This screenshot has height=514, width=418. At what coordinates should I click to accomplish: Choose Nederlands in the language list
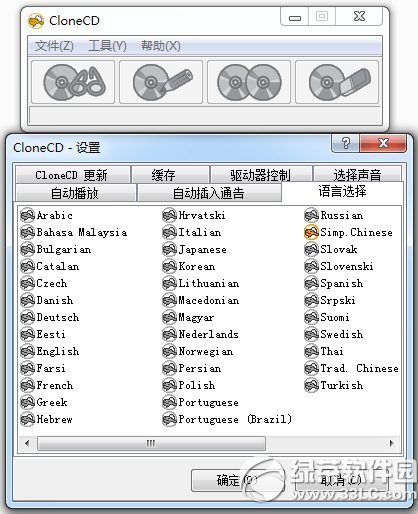point(208,334)
